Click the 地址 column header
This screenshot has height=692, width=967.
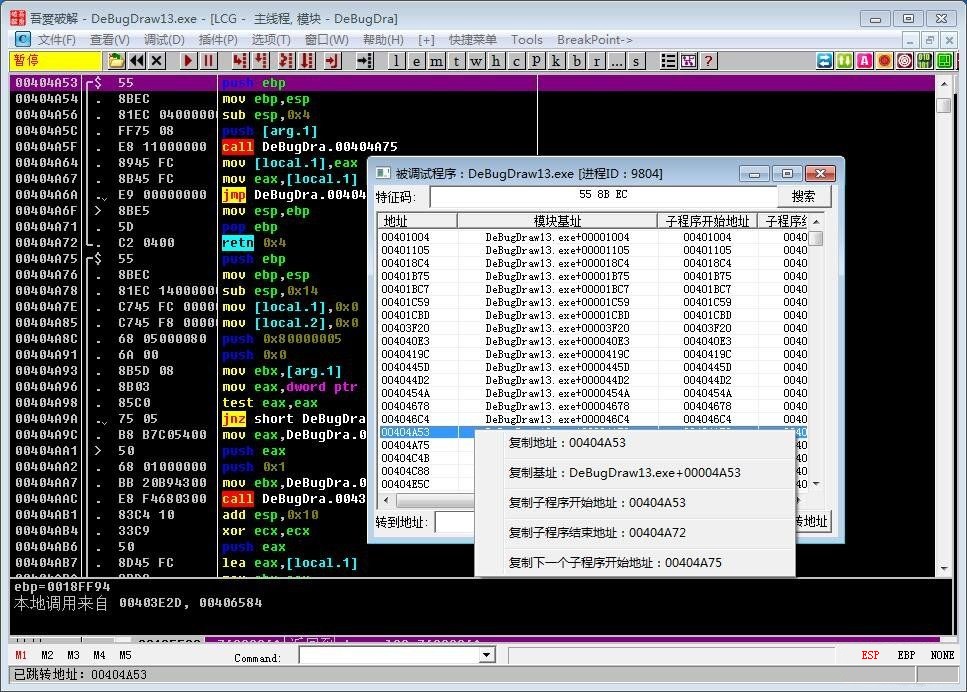[x=417, y=221]
